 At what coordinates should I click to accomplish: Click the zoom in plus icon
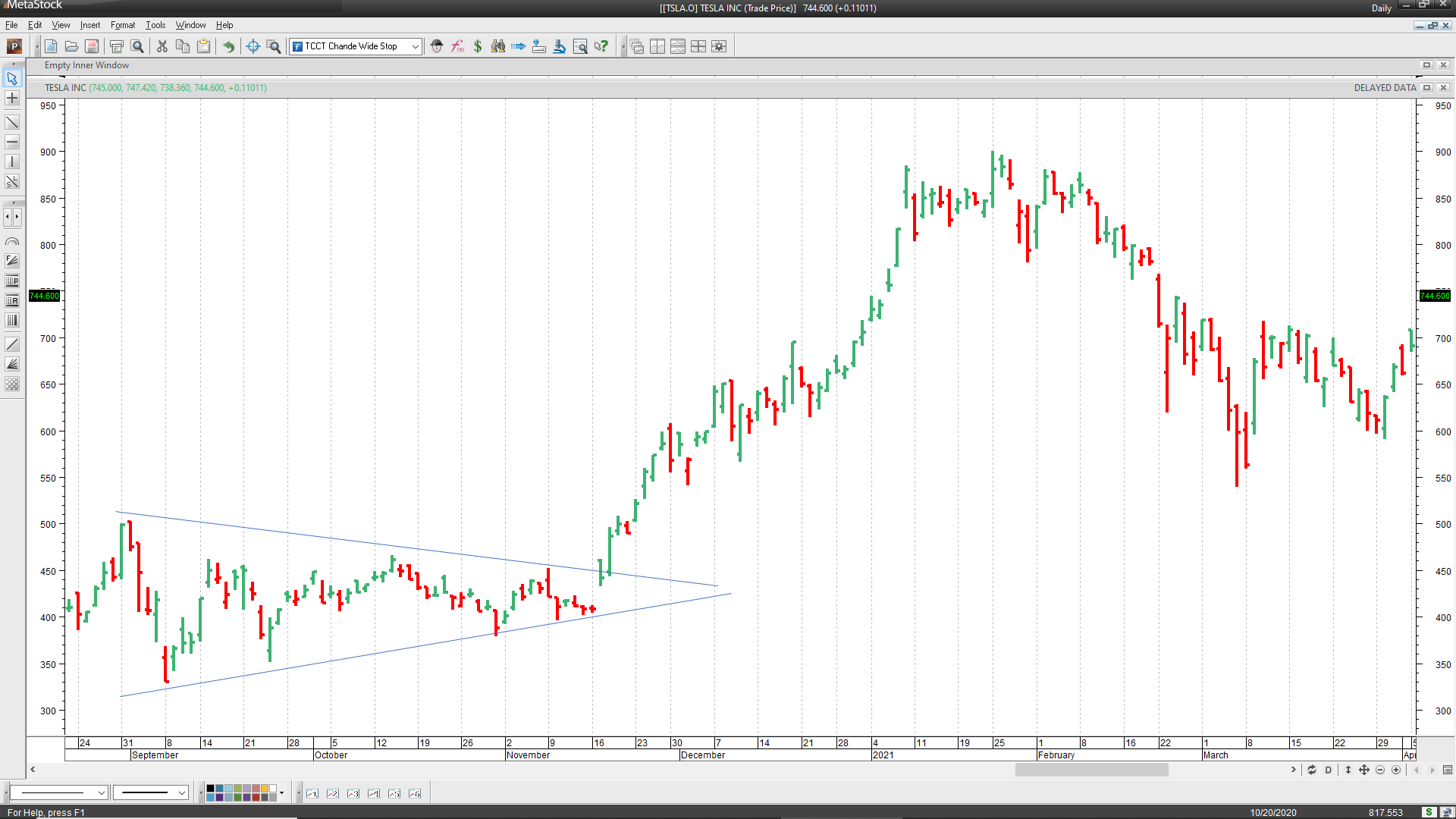(1396, 770)
